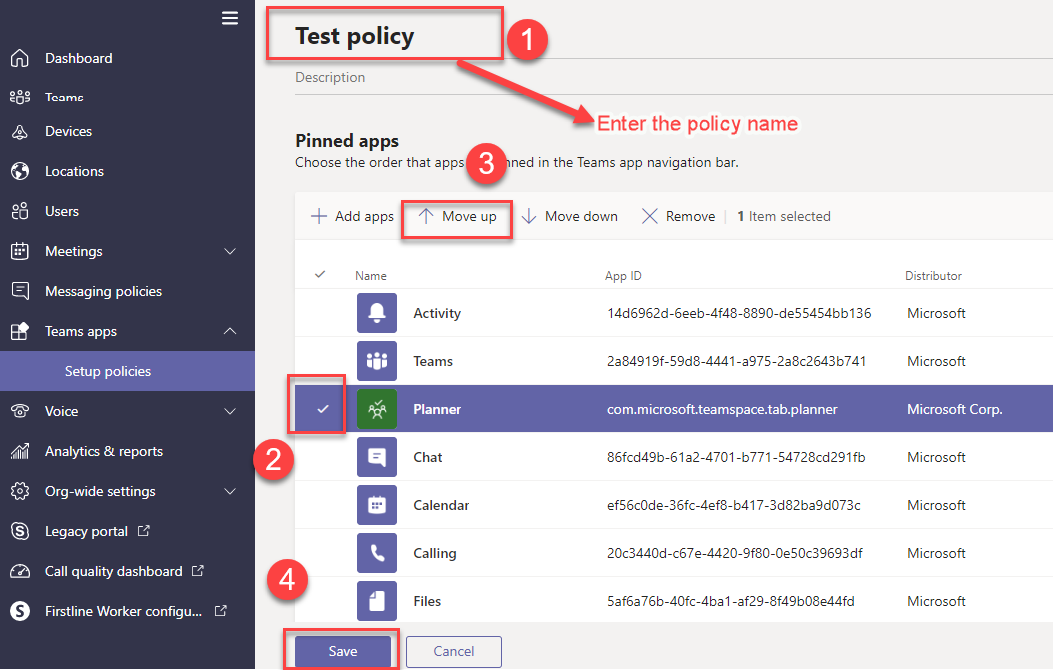The image size is (1053, 670).
Task: Collapse the Teams apps section chevron
Action: pos(230,331)
